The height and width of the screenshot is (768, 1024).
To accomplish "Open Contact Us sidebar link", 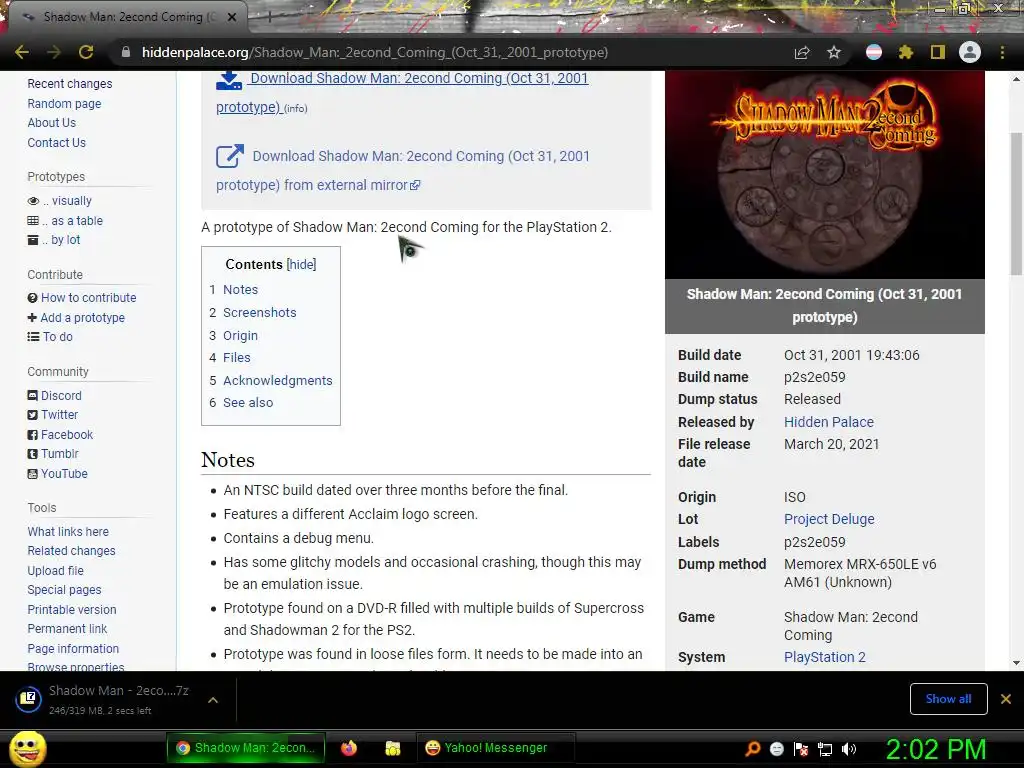I will point(56,142).
